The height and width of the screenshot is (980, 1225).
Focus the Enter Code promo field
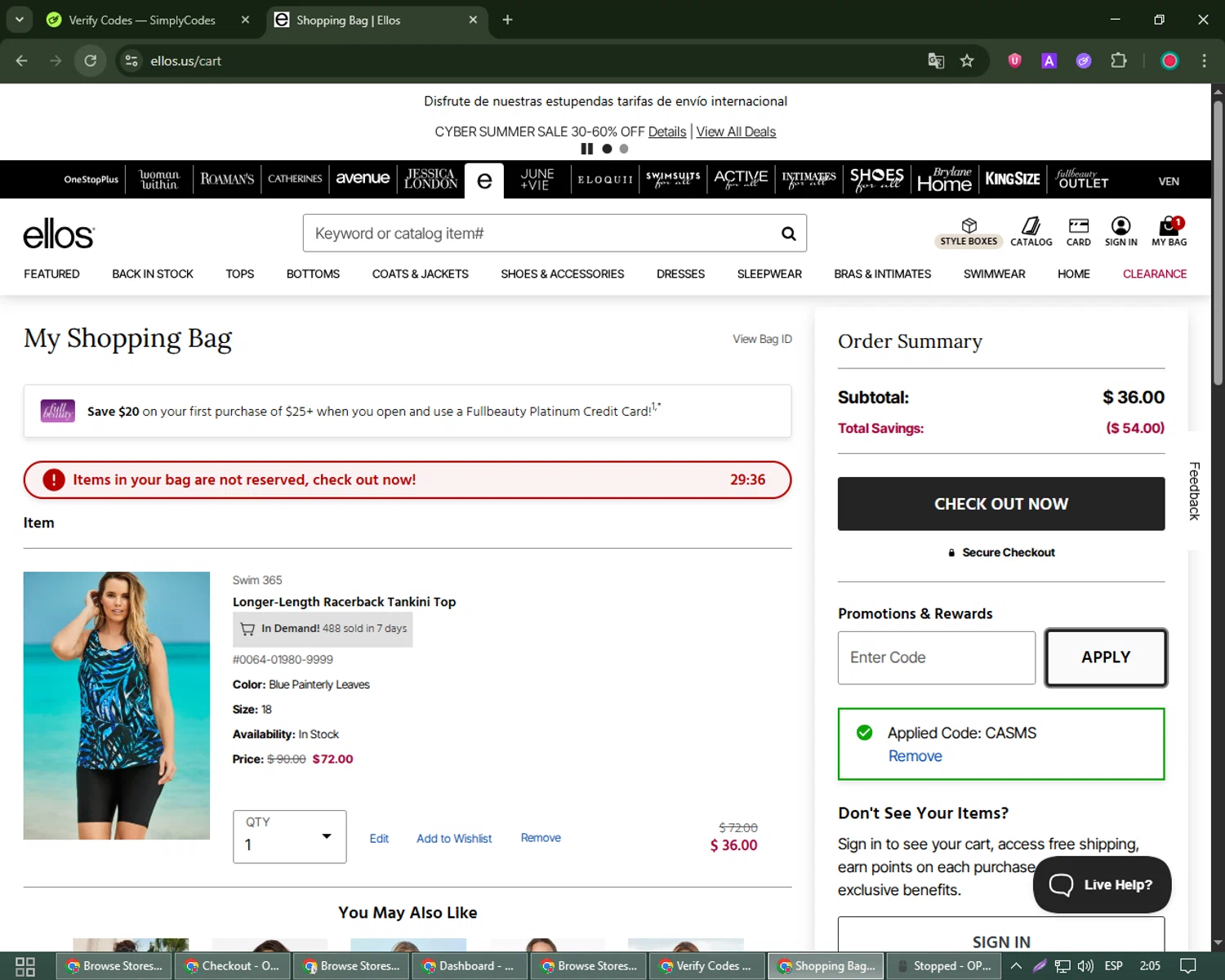click(x=937, y=657)
